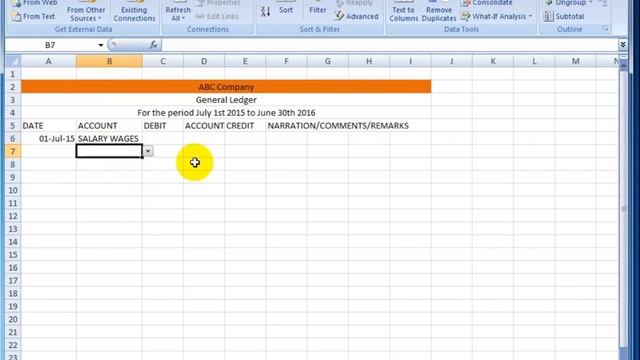This screenshot has height=360, width=640.
Task: Select column F header
Action: [x=286, y=61]
